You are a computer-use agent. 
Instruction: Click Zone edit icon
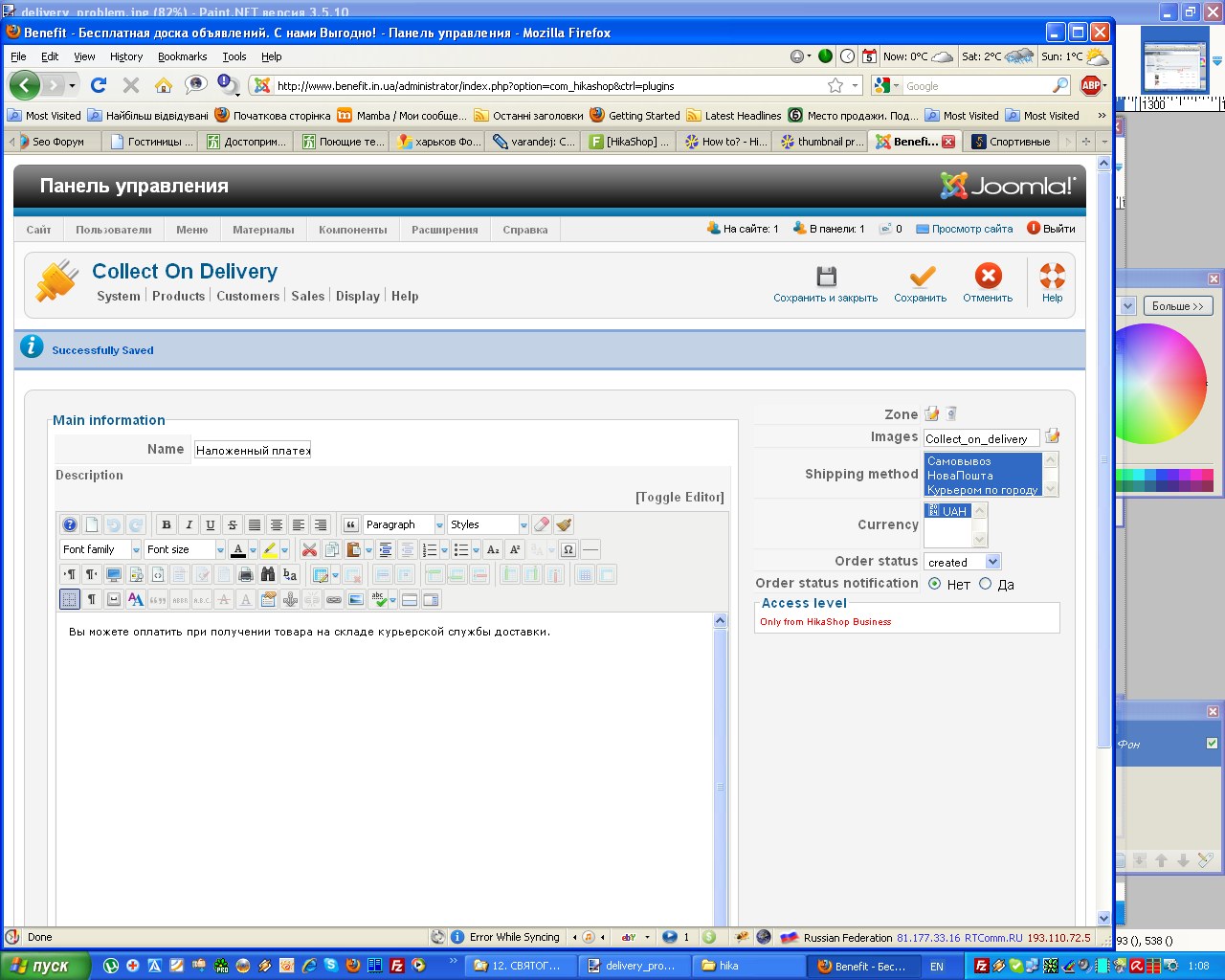pos(931,413)
